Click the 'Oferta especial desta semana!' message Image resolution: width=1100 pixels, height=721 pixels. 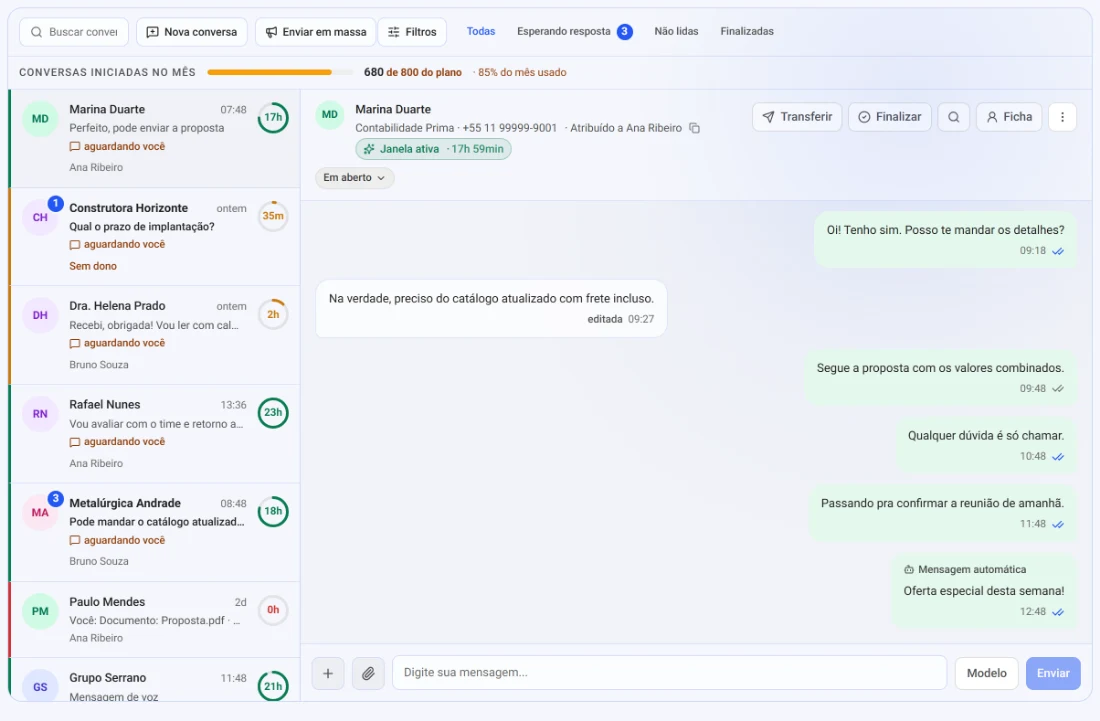[x=984, y=590]
